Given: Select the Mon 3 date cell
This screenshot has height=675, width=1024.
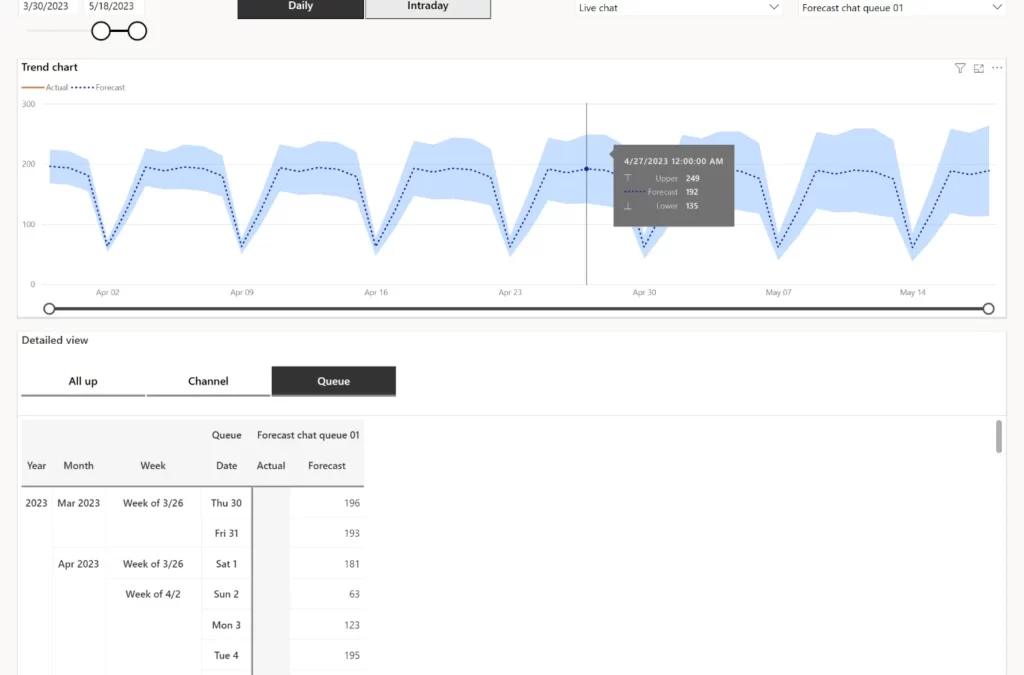Looking at the screenshot, I should point(227,625).
